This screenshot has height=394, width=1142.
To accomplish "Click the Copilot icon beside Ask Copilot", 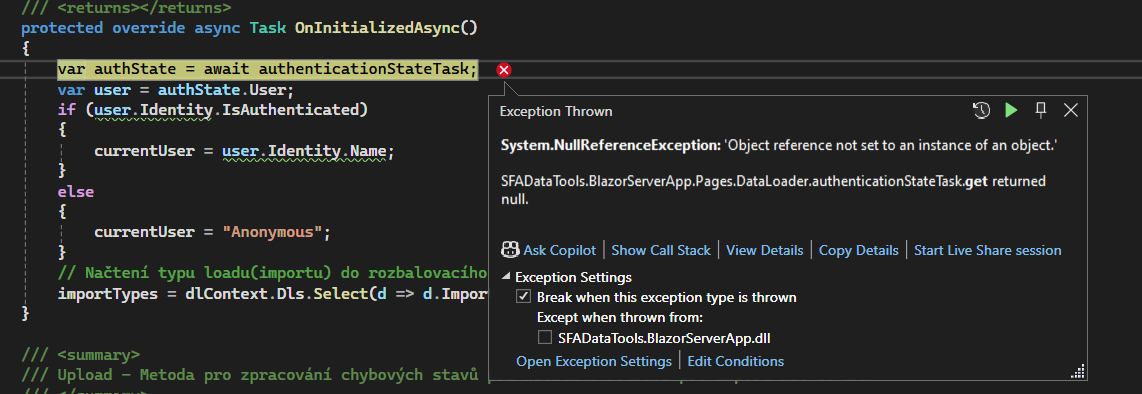I will coord(510,250).
